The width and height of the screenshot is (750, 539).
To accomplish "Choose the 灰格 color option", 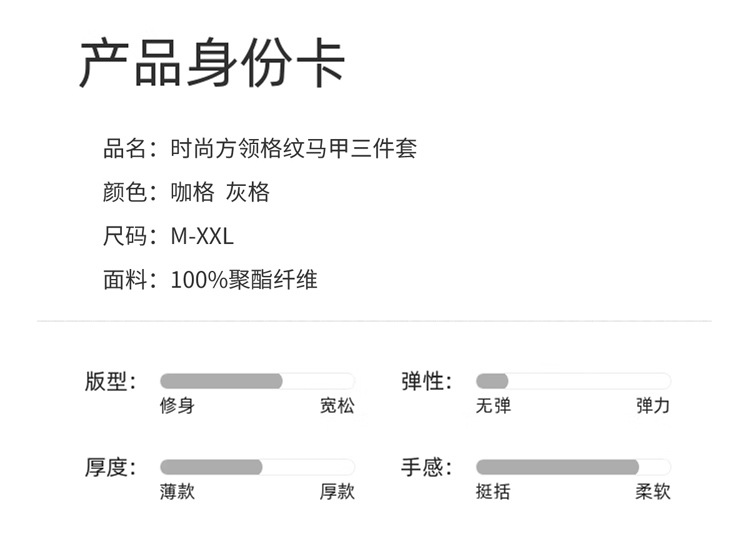I will (248, 193).
